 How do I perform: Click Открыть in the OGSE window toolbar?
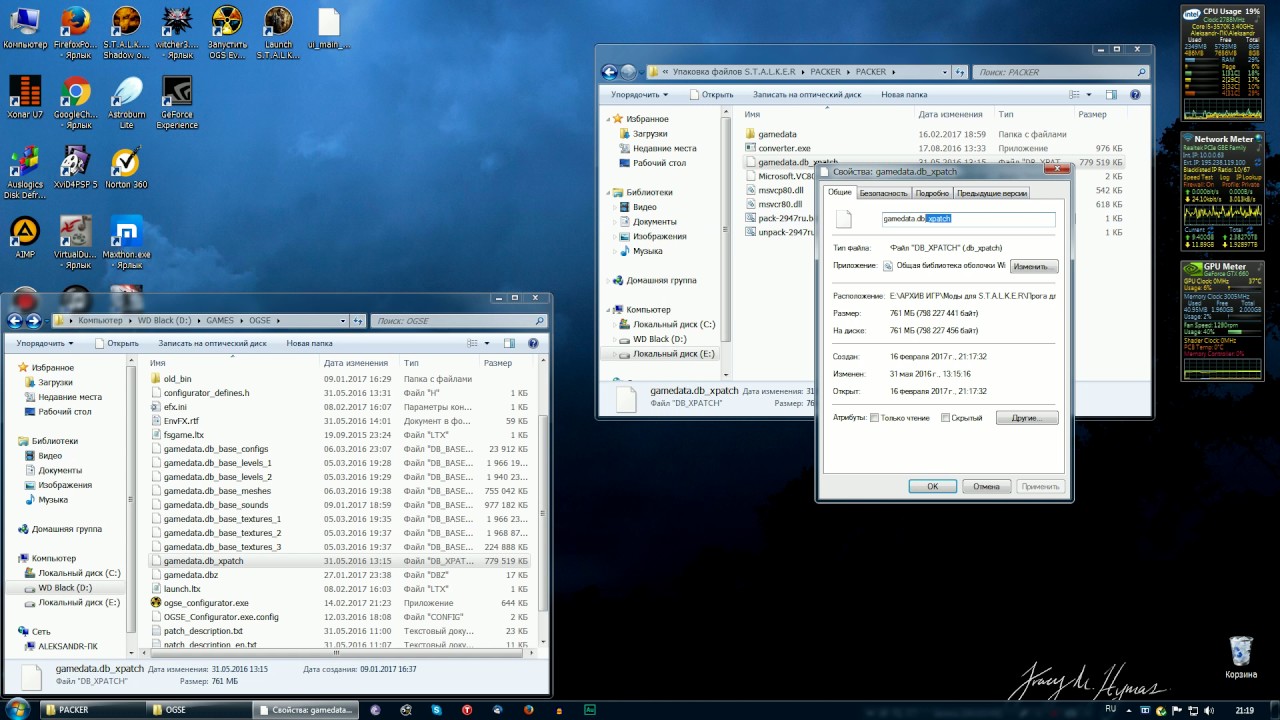[x=117, y=343]
